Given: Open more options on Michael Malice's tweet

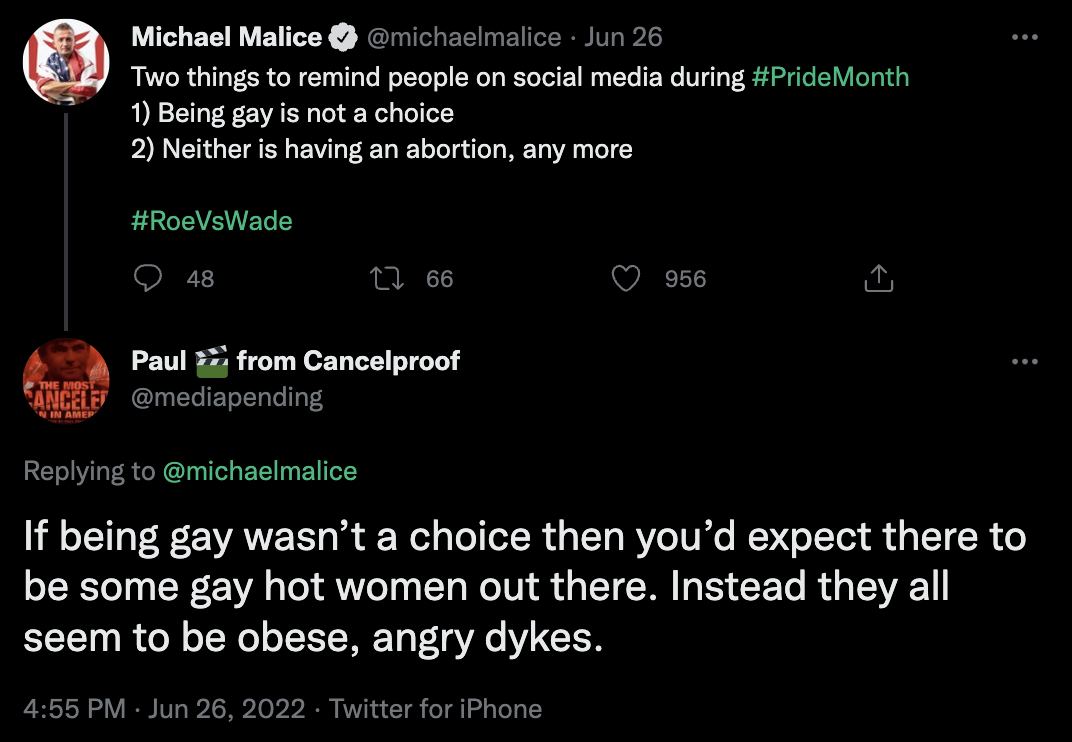Looking at the screenshot, I should tap(1025, 38).
